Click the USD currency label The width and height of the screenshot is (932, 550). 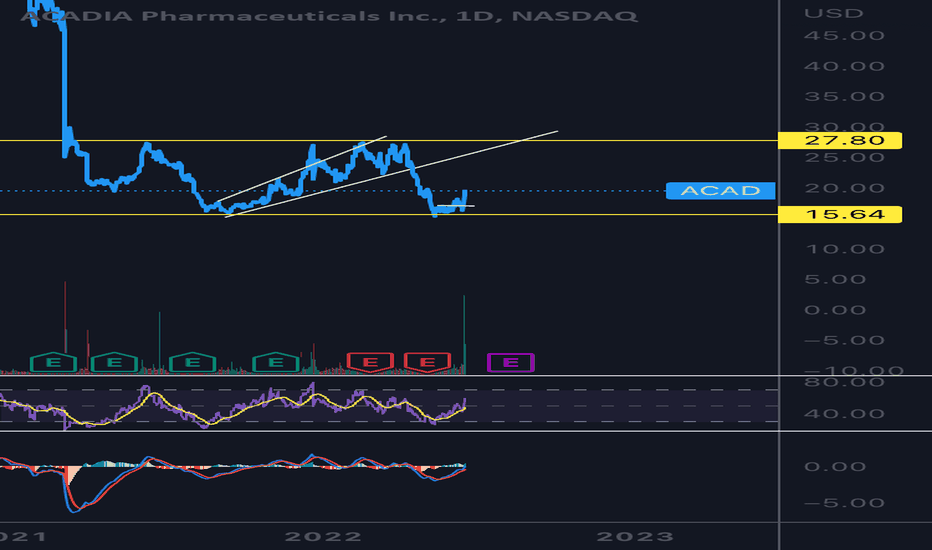[833, 13]
